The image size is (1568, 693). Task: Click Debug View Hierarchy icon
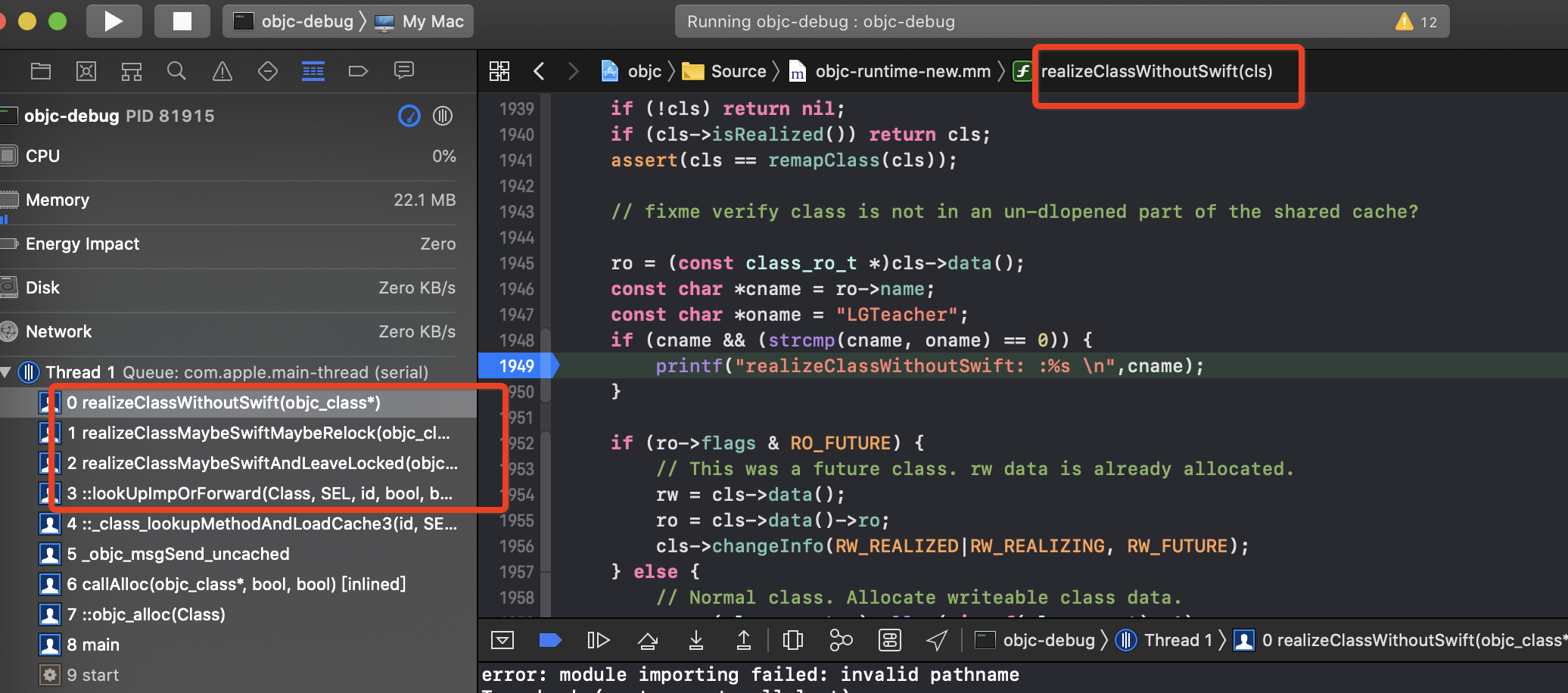point(793,641)
